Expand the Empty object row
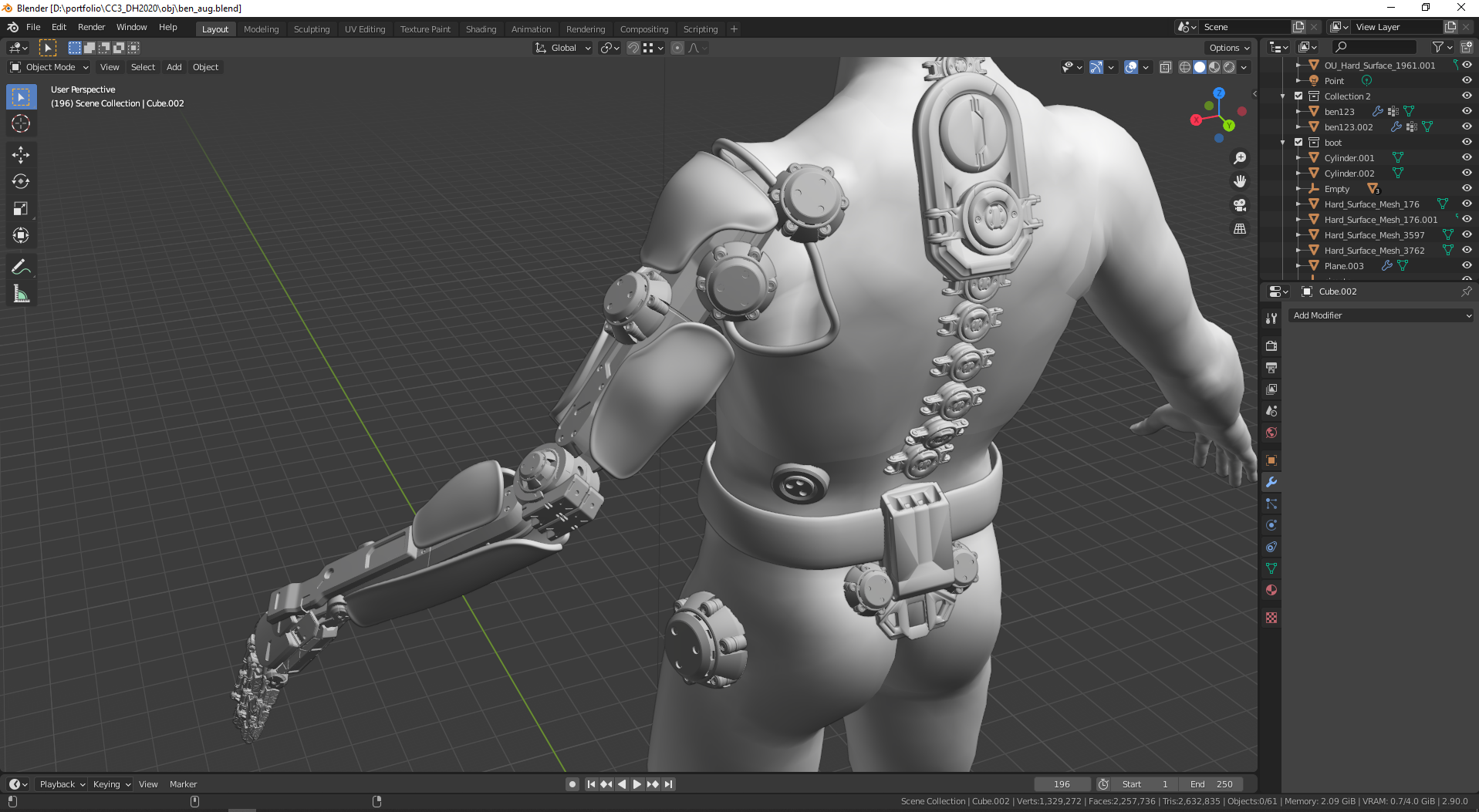The width and height of the screenshot is (1479, 812). 1299,189
